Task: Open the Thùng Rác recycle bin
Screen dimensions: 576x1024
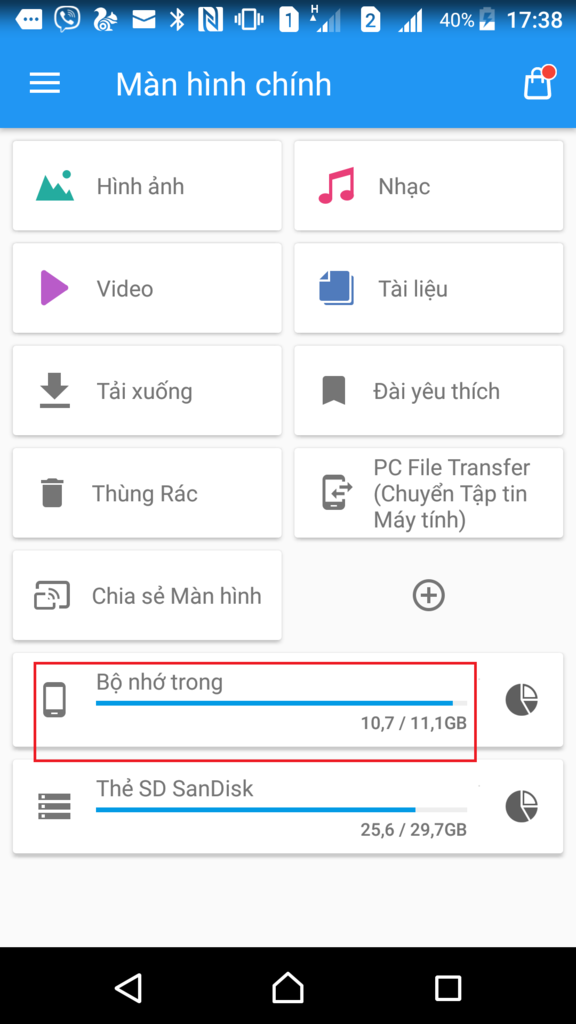Action: (x=147, y=493)
